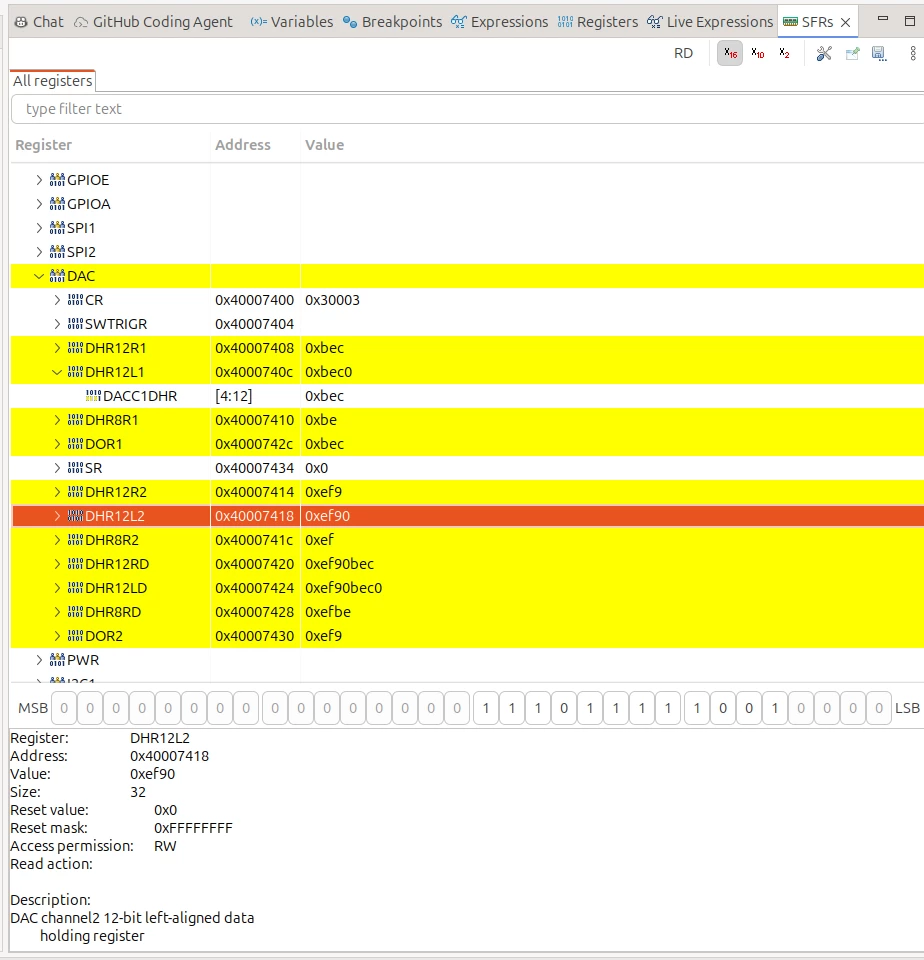Click the export registers toolbar icon
This screenshot has height=960, width=924.
tap(852, 54)
